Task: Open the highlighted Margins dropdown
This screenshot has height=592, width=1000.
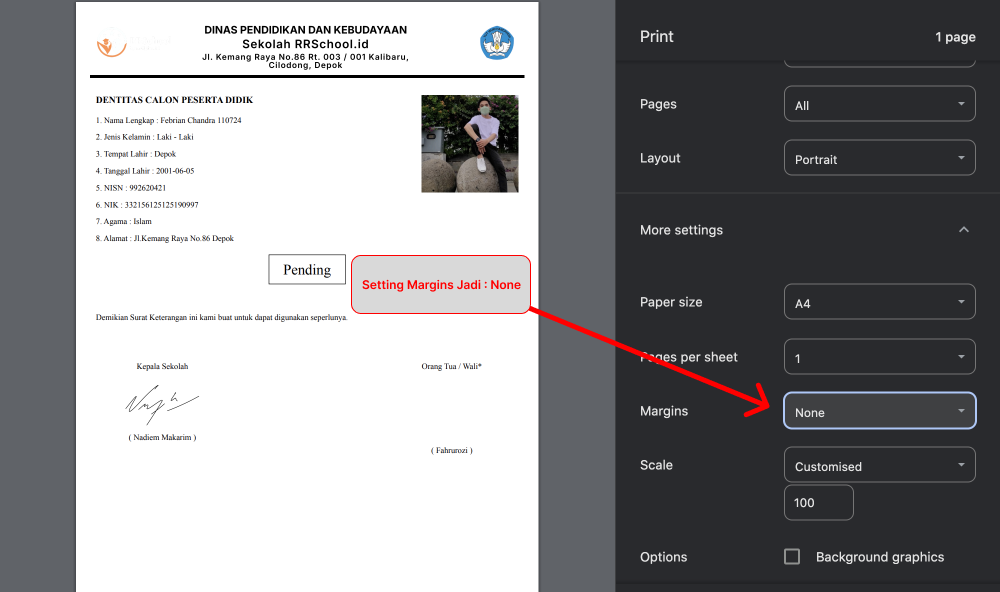Action: 879,411
